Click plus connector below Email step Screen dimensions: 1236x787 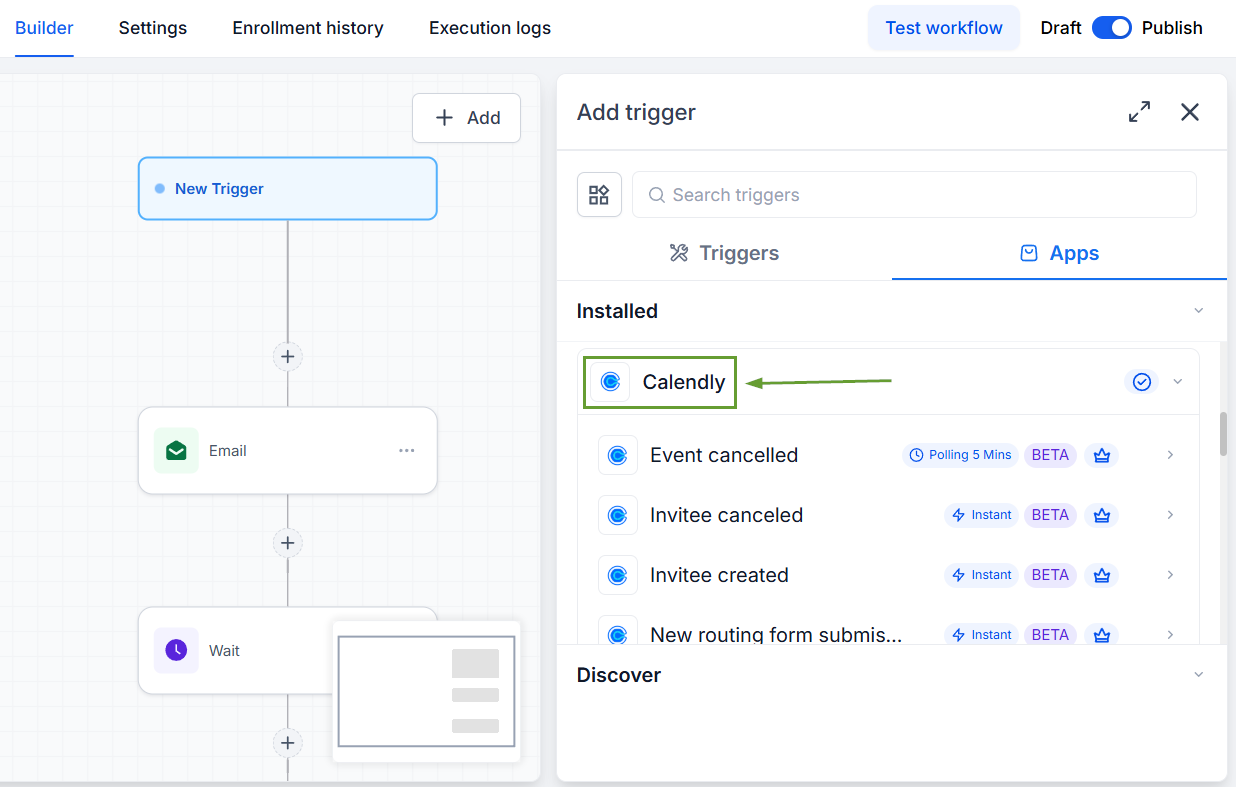pos(288,542)
